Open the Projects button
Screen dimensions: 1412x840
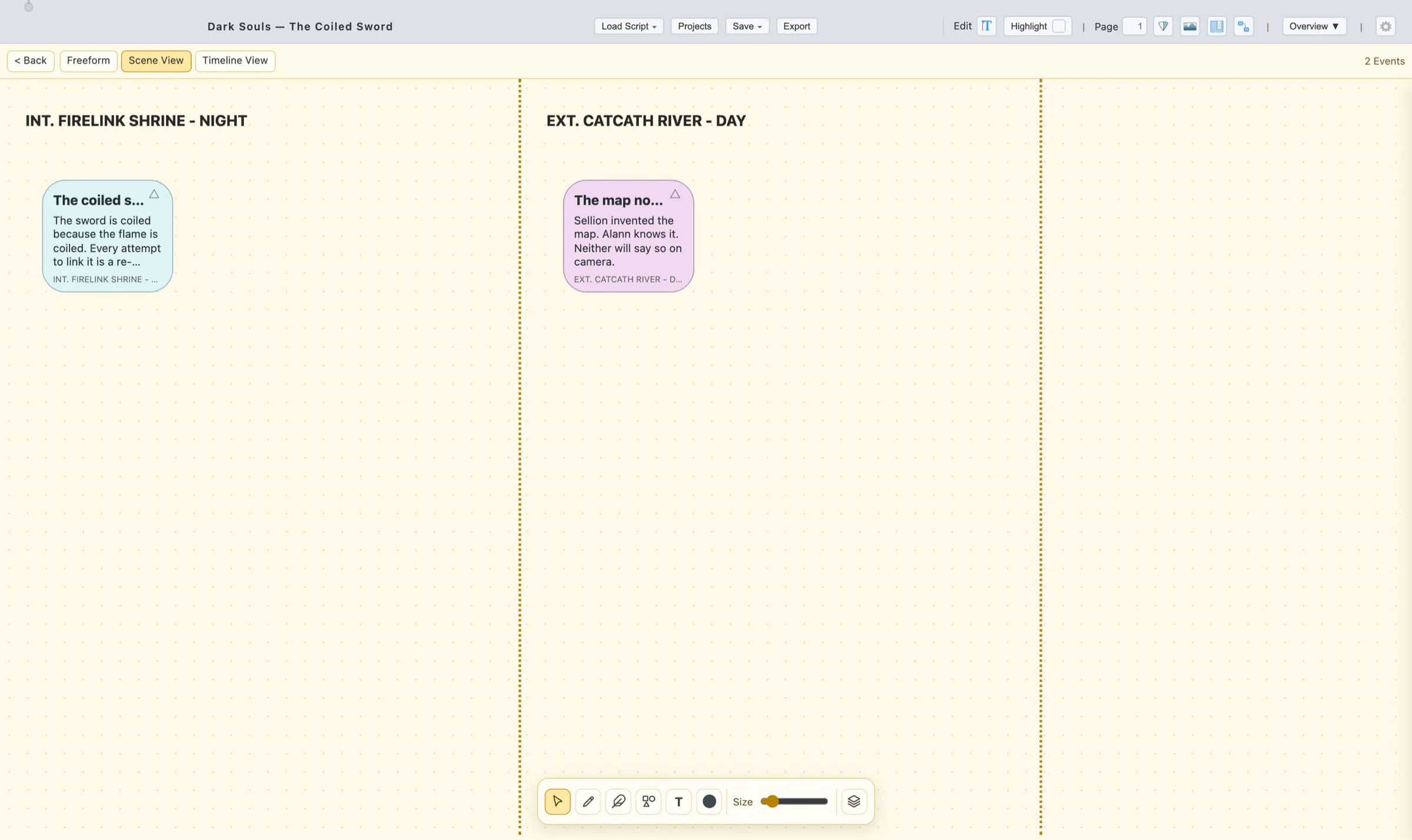[x=694, y=26]
